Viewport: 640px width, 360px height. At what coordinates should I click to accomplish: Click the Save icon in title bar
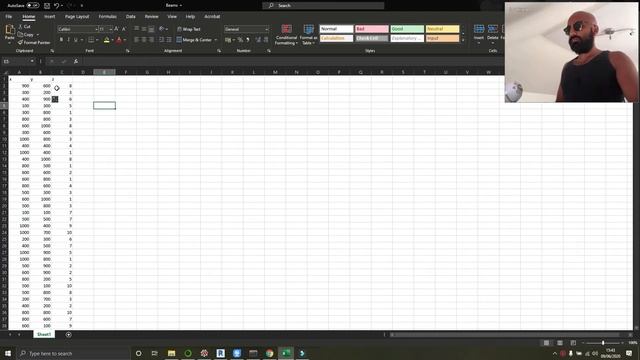click(47, 6)
